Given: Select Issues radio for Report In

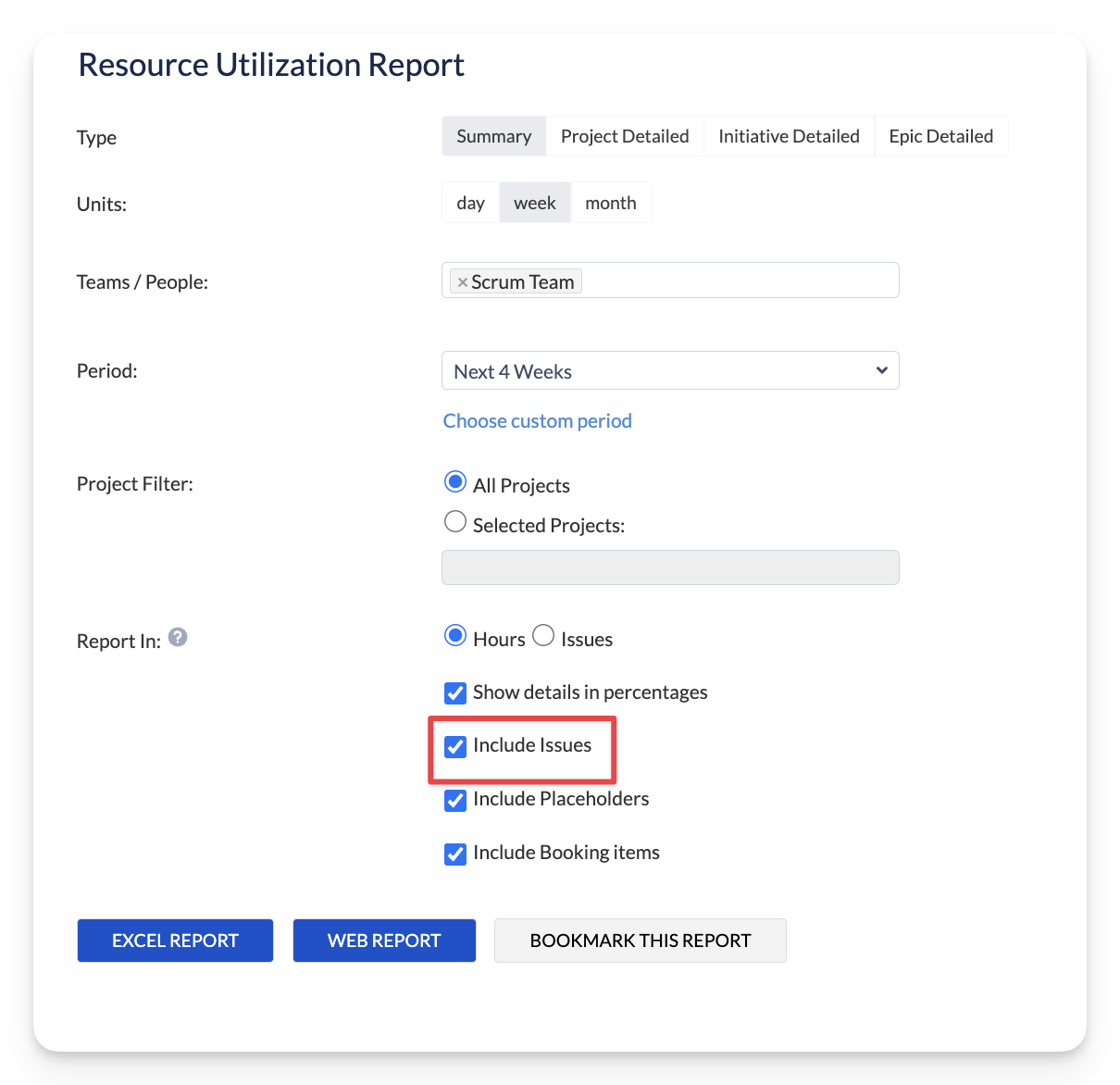Looking at the screenshot, I should [543, 636].
